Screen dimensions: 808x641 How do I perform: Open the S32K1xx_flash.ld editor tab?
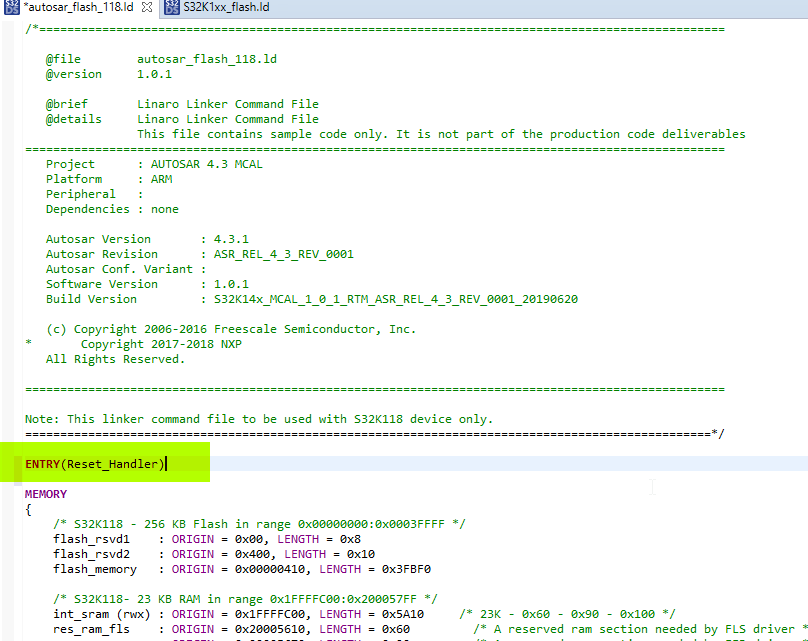pos(226,7)
